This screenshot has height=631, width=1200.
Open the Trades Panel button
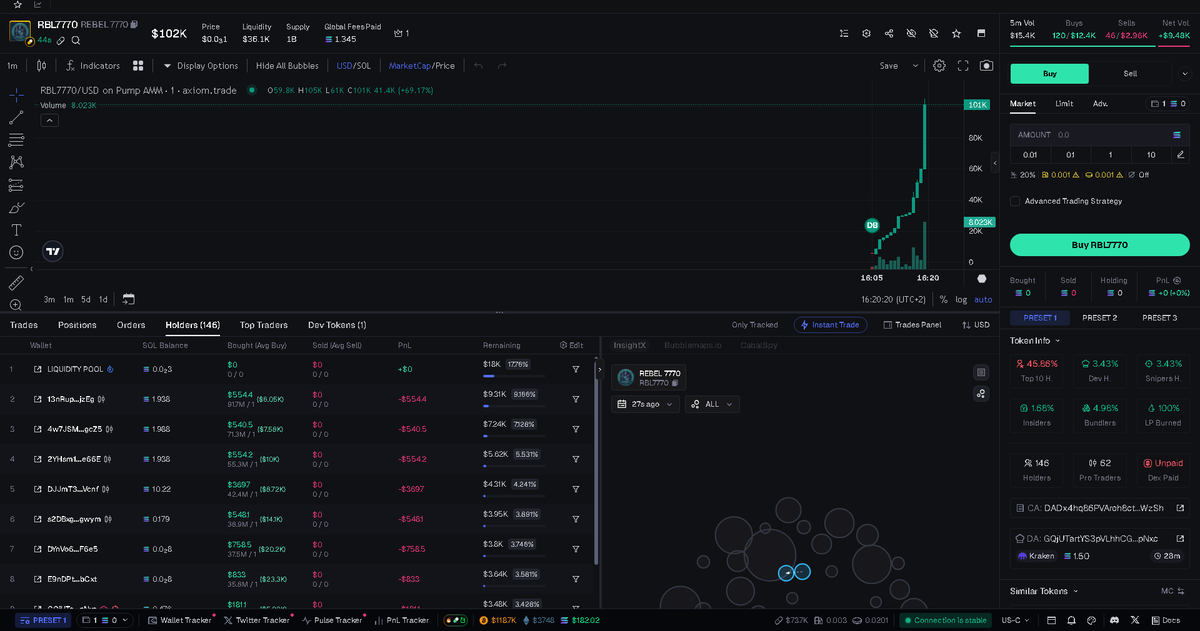pos(912,325)
